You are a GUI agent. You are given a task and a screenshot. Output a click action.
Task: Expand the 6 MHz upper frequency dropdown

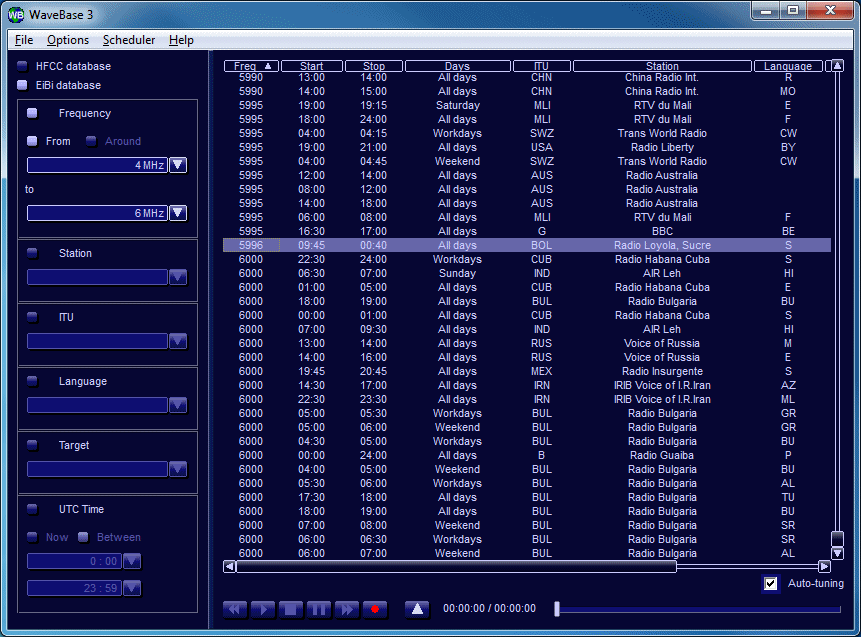click(178, 213)
